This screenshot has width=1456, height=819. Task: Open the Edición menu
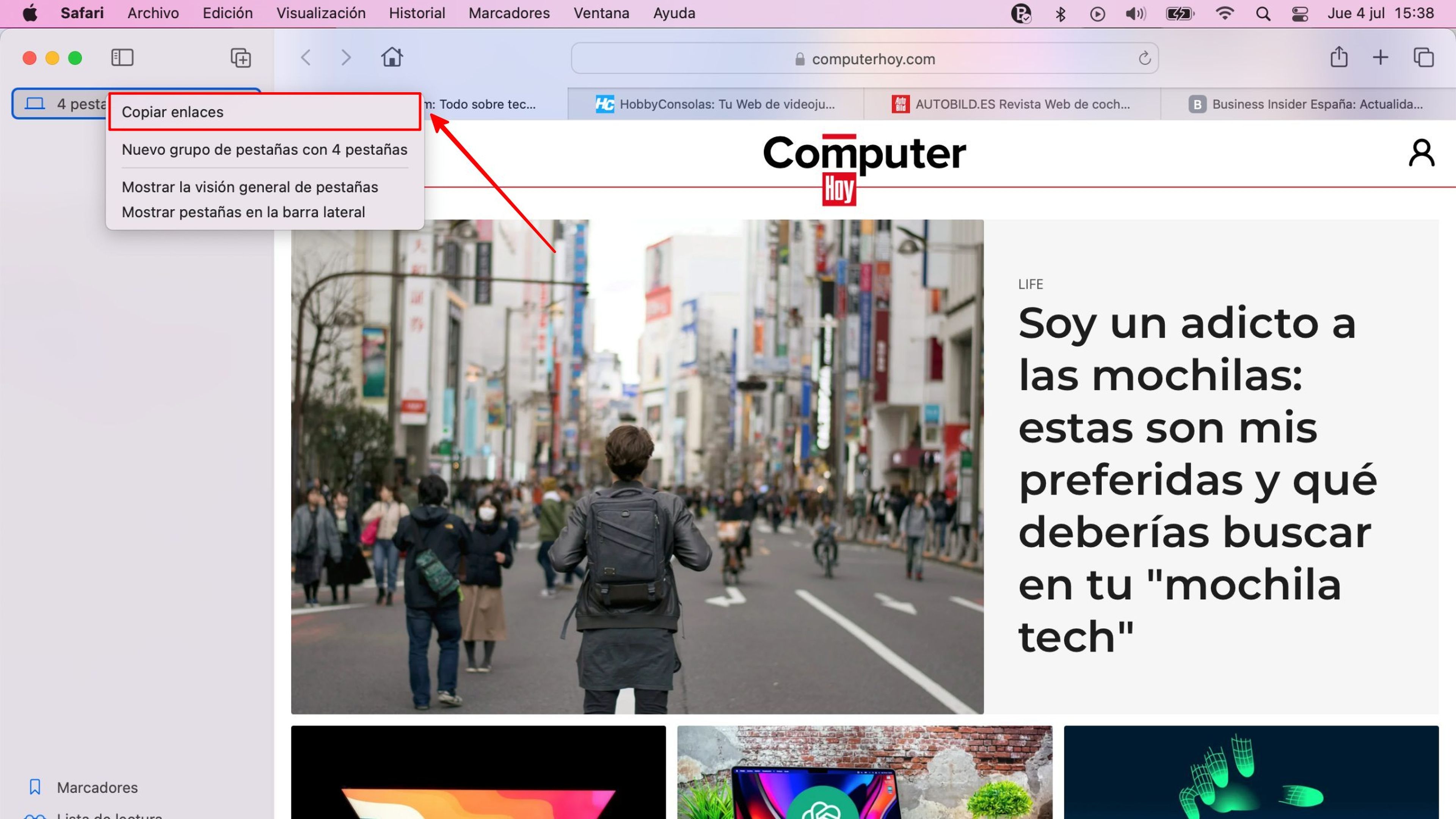tap(228, 13)
